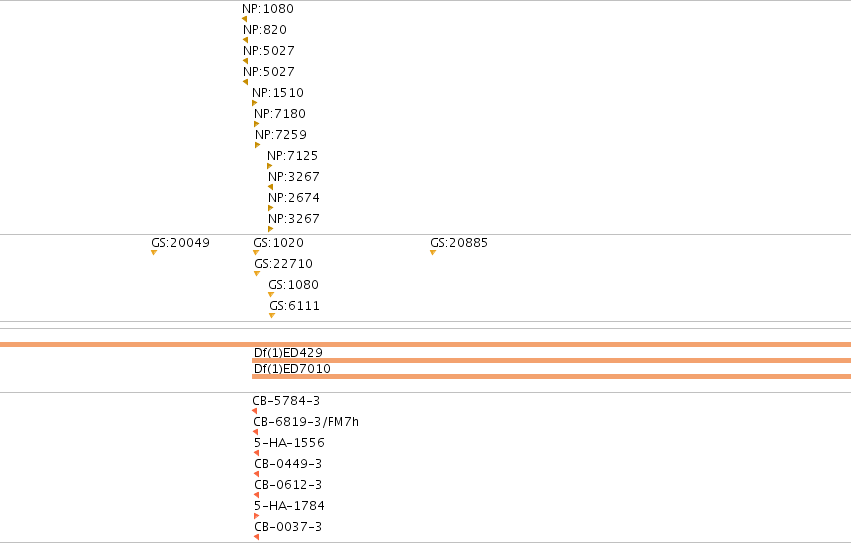The image size is (851, 543).
Task: Open the NP:1080 feature label
Action: click(x=268, y=9)
